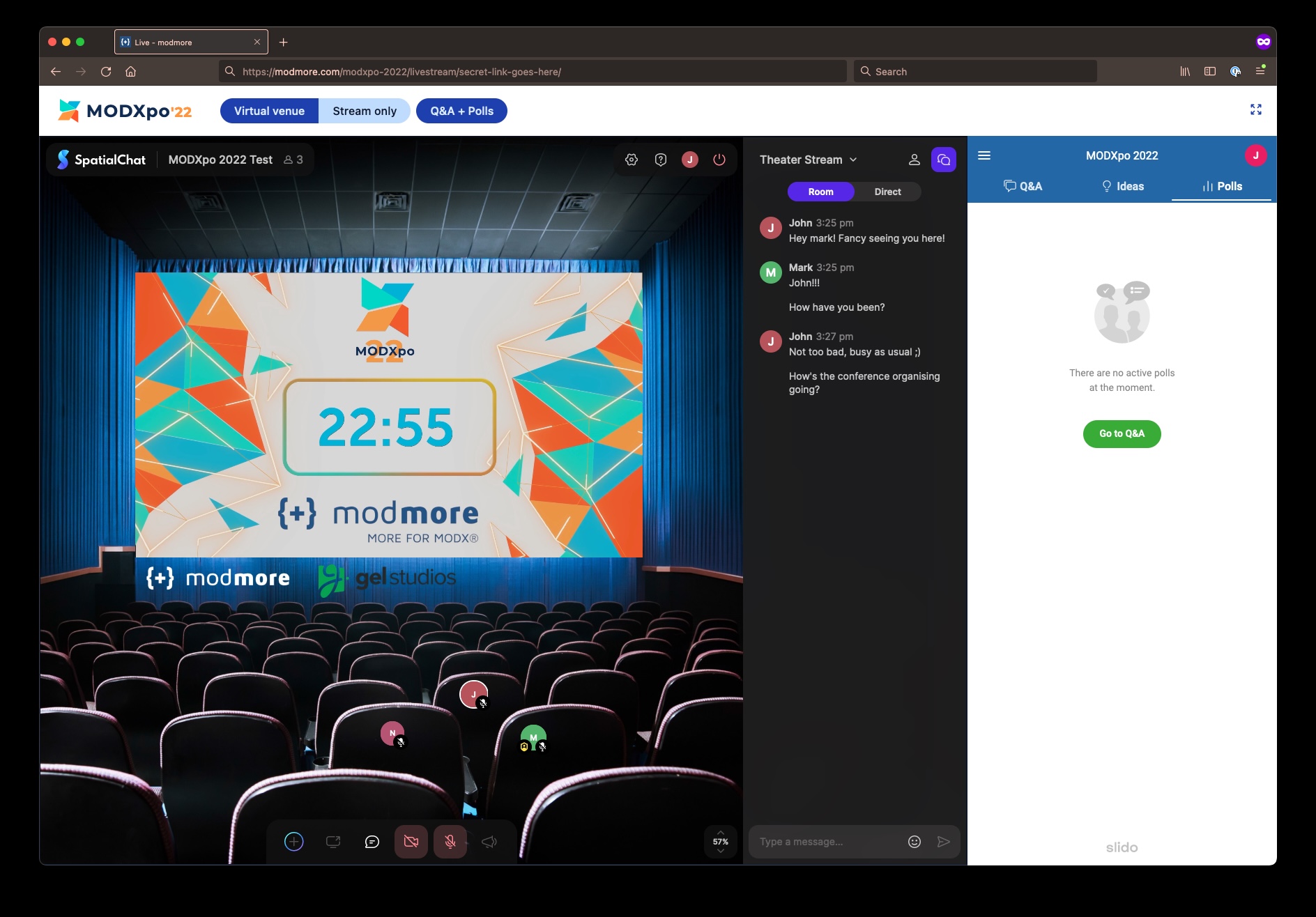Click message 'How have you been?'
Image resolution: width=1316 pixels, height=917 pixels.
(836, 307)
